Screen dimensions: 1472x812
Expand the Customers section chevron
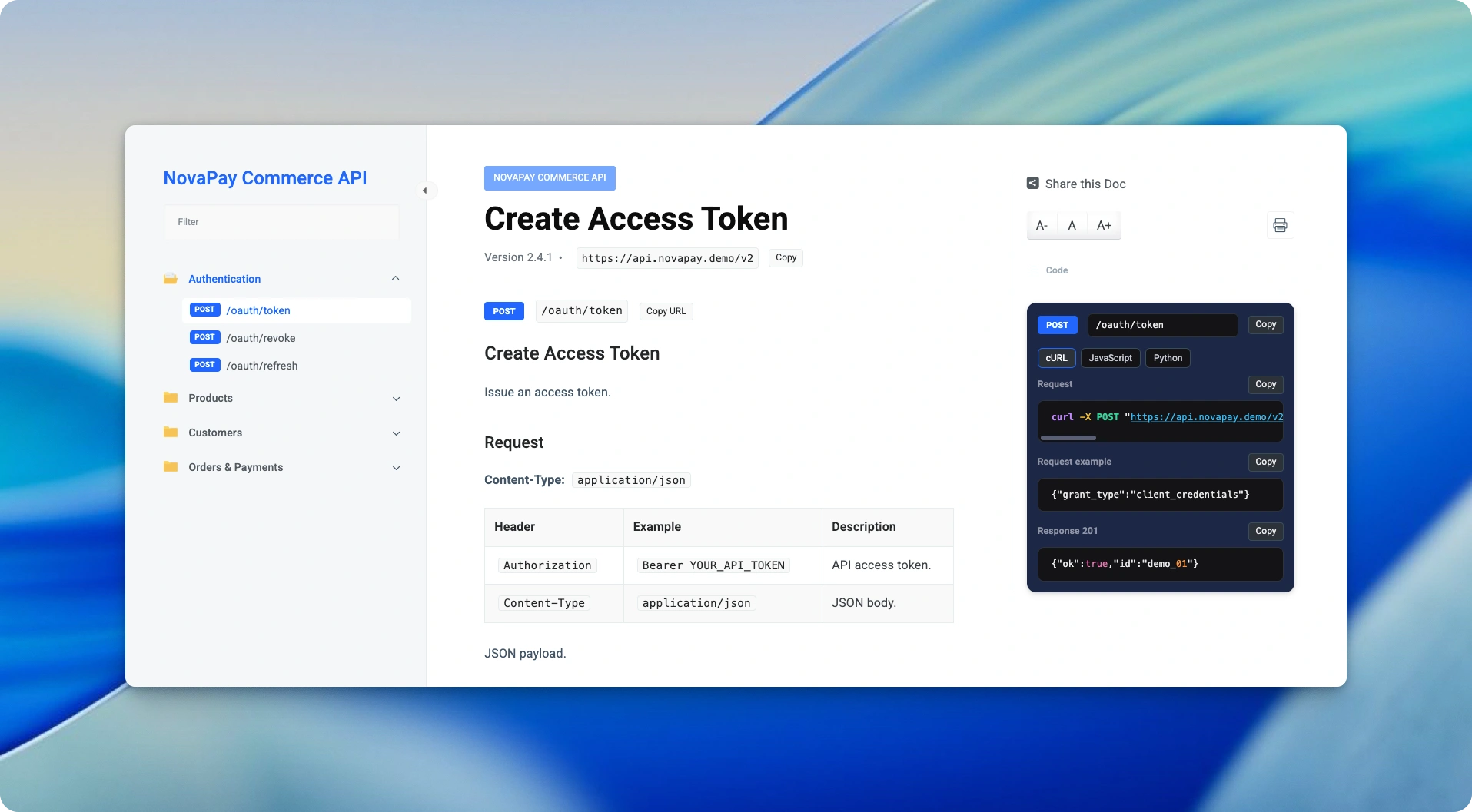click(396, 433)
